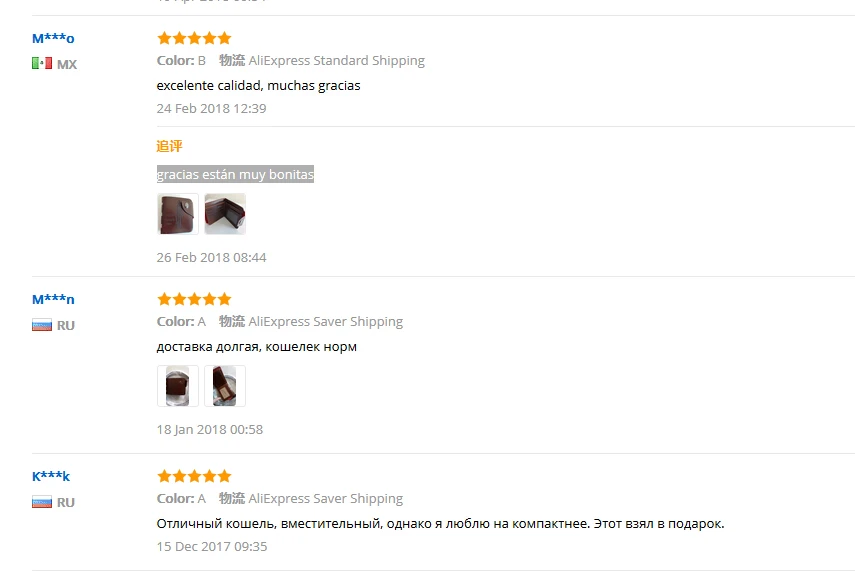The height and width of the screenshot is (571, 855).
Task: Click the Russia flag icon under K***k
Action: click(x=42, y=502)
